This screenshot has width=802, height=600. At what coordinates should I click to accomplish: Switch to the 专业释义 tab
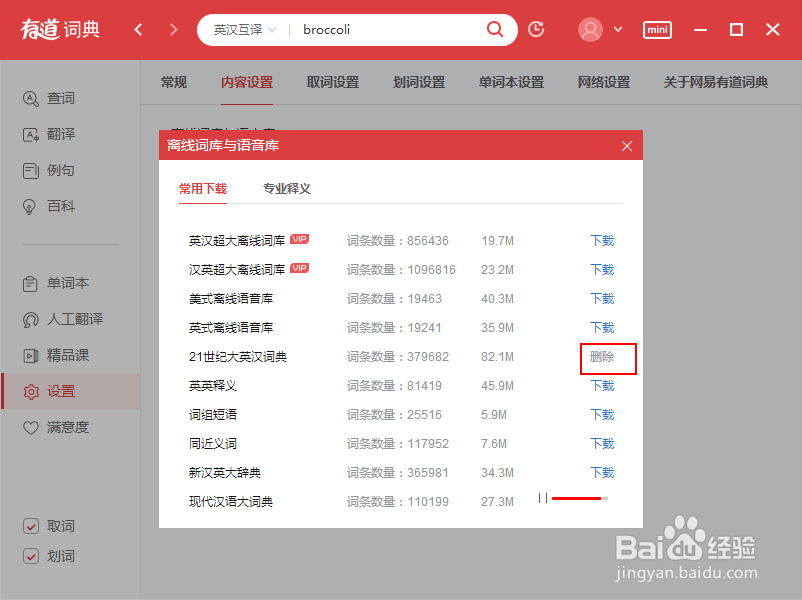(286, 189)
